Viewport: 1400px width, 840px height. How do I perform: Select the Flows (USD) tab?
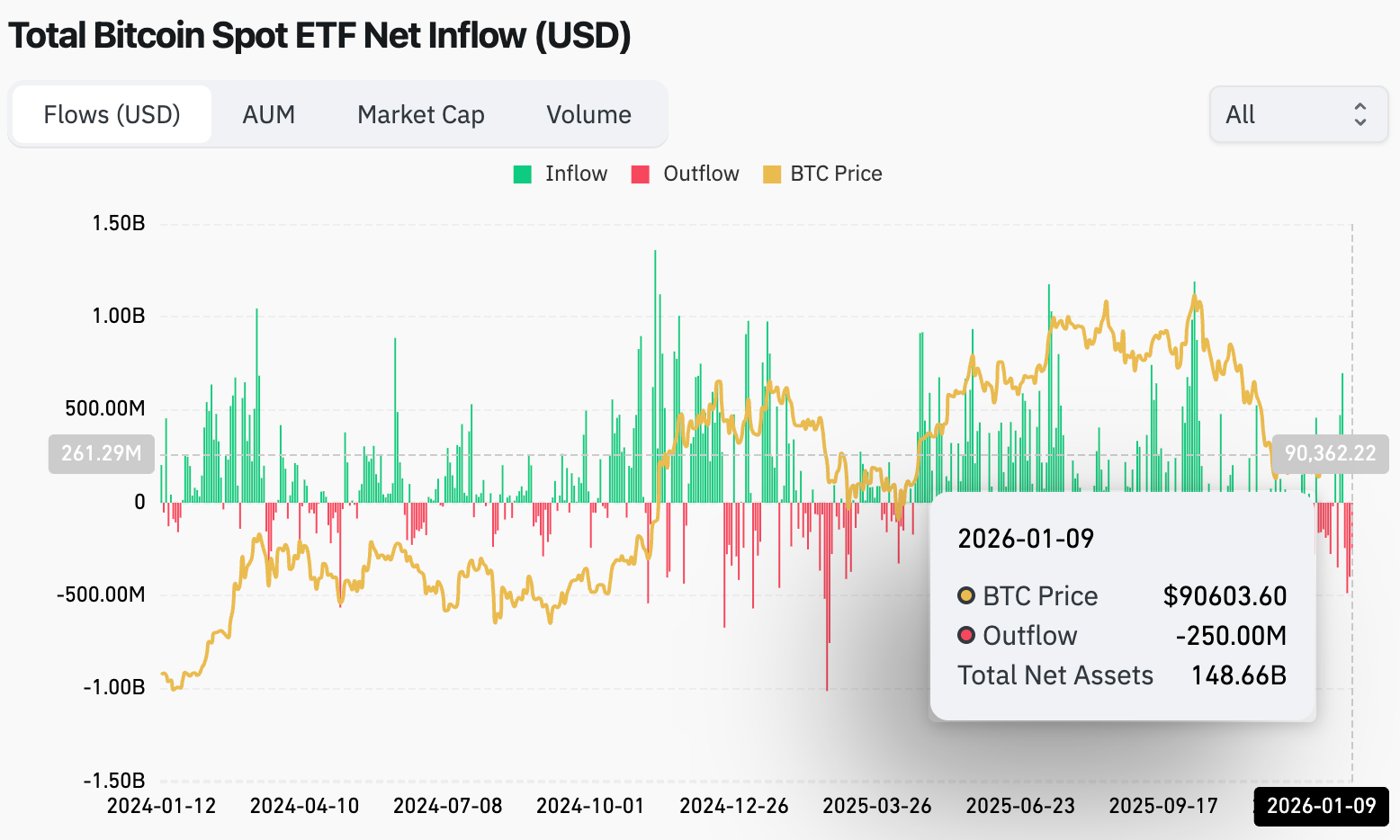112,115
